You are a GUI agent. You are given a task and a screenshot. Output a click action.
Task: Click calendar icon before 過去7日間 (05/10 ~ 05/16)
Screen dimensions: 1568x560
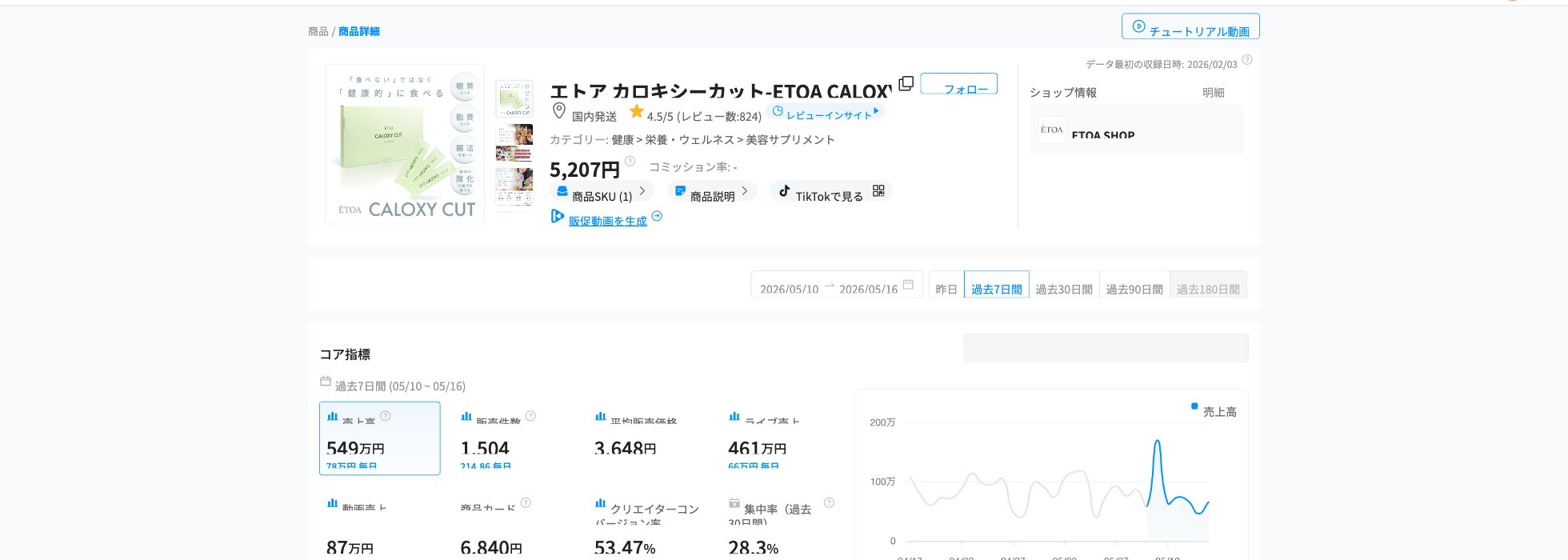326,381
